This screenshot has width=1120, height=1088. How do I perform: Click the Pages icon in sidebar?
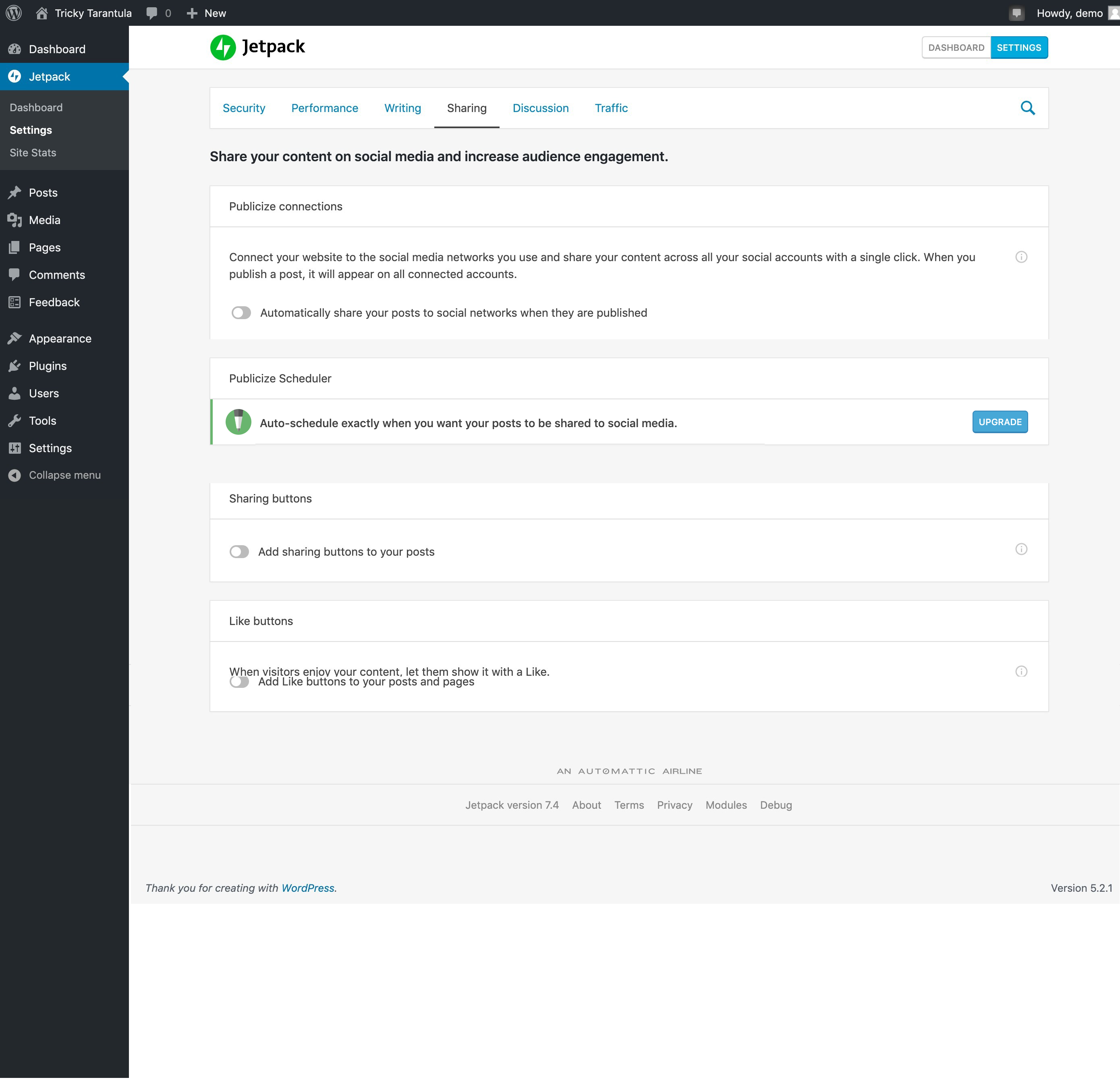point(15,247)
